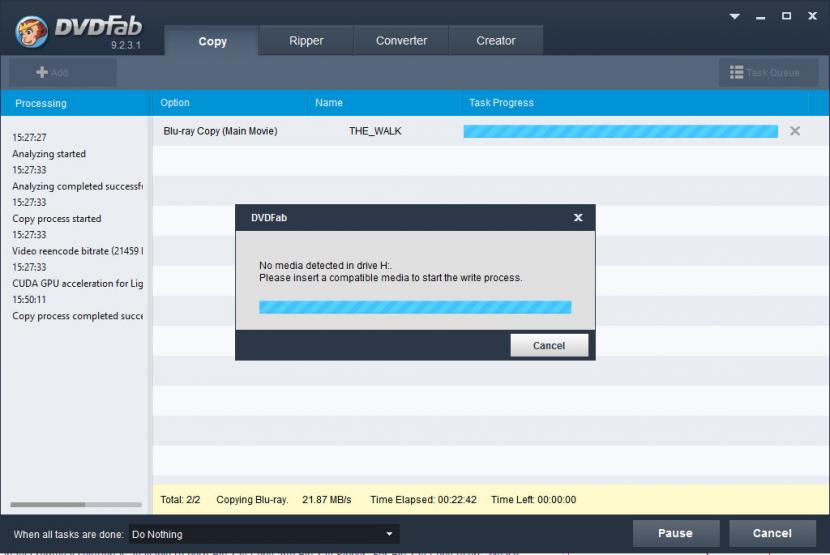Image resolution: width=830 pixels, height=555 pixels.
Task: Click the DVDFab monkey logo icon
Action: coord(32,32)
